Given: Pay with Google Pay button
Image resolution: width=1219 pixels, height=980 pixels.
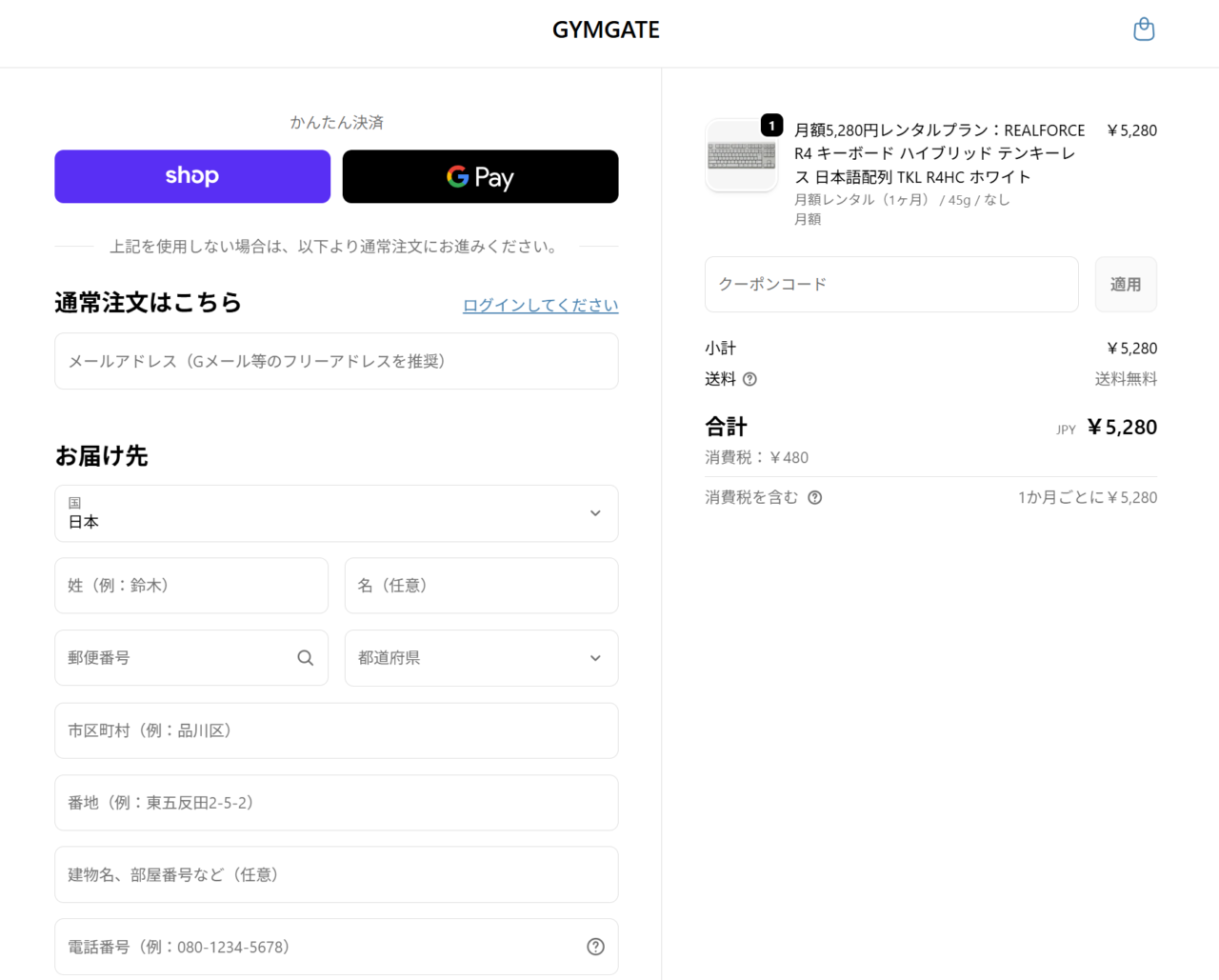Looking at the screenshot, I should (480, 176).
